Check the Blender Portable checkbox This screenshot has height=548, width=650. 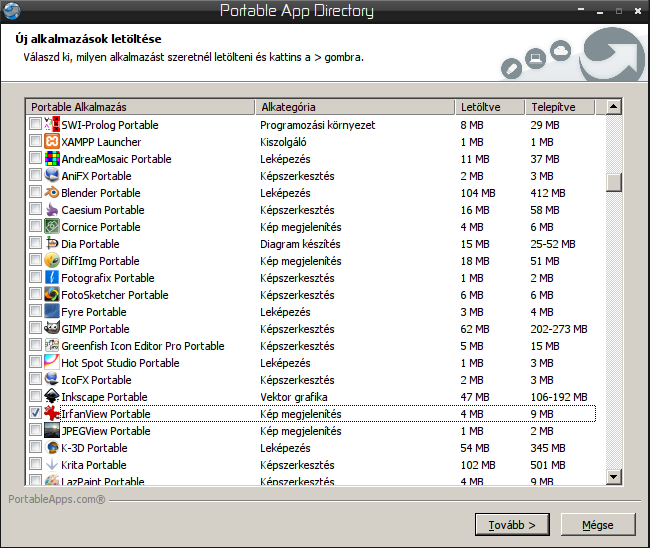[36, 192]
